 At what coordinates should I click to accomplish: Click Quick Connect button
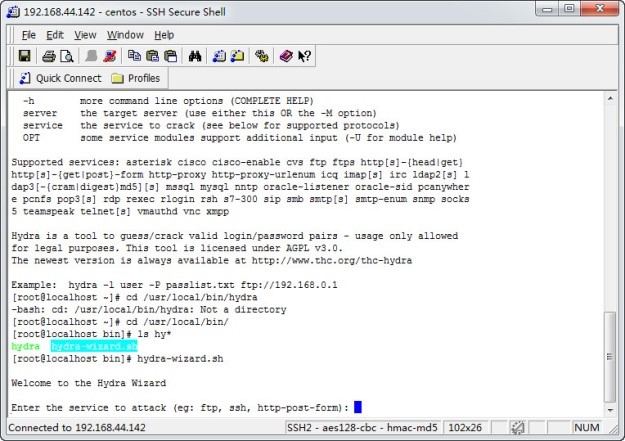click(x=61, y=78)
